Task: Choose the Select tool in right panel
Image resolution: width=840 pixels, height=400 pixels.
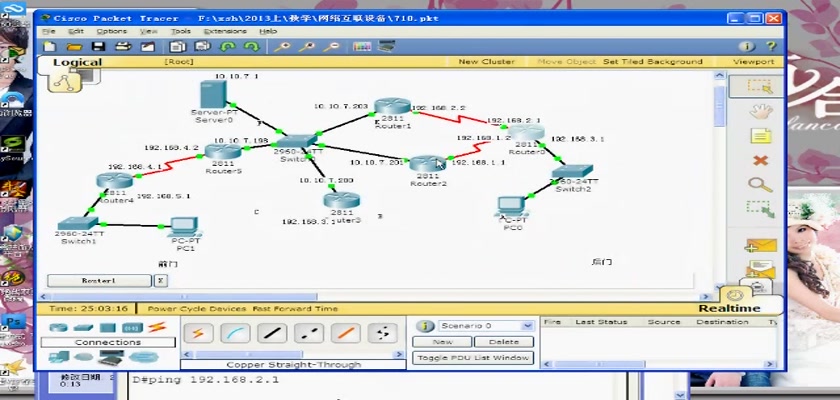Action: pos(760,86)
